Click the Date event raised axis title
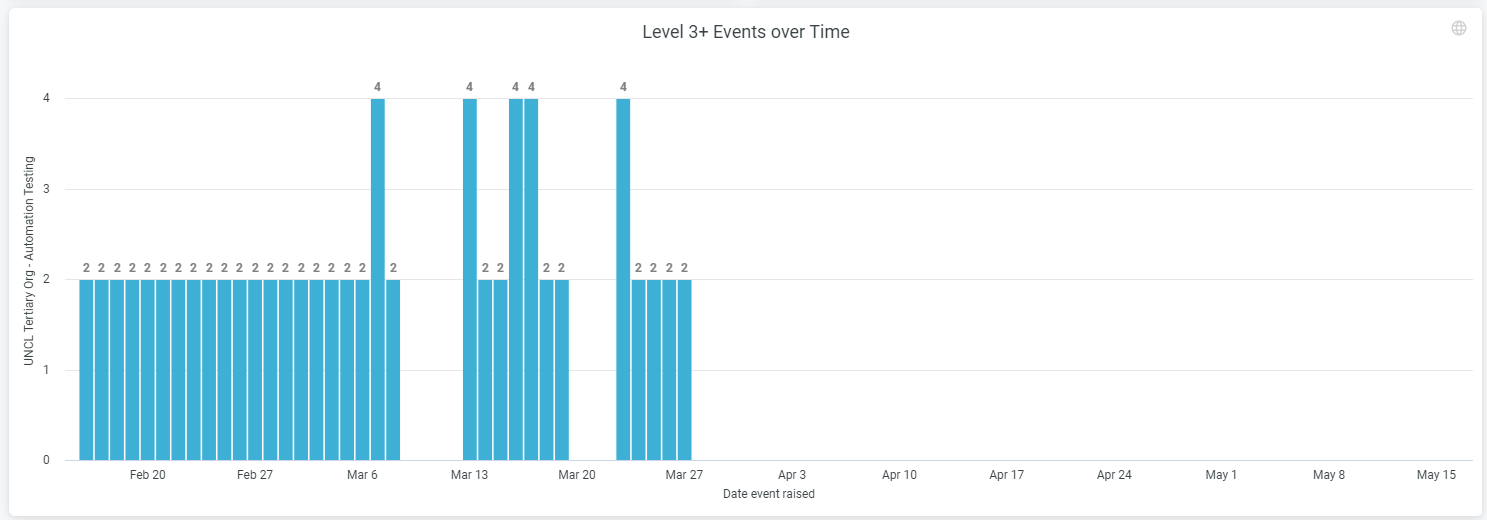 click(768, 494)
